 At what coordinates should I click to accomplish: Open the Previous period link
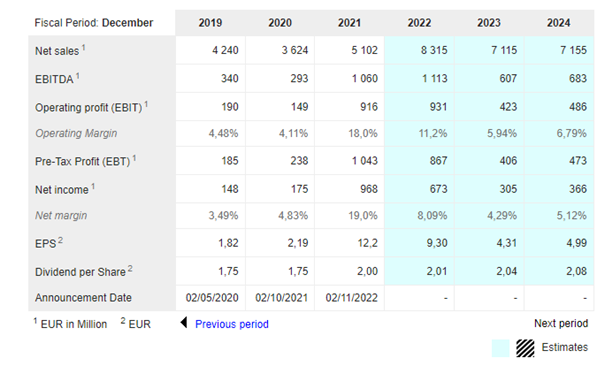232,324
